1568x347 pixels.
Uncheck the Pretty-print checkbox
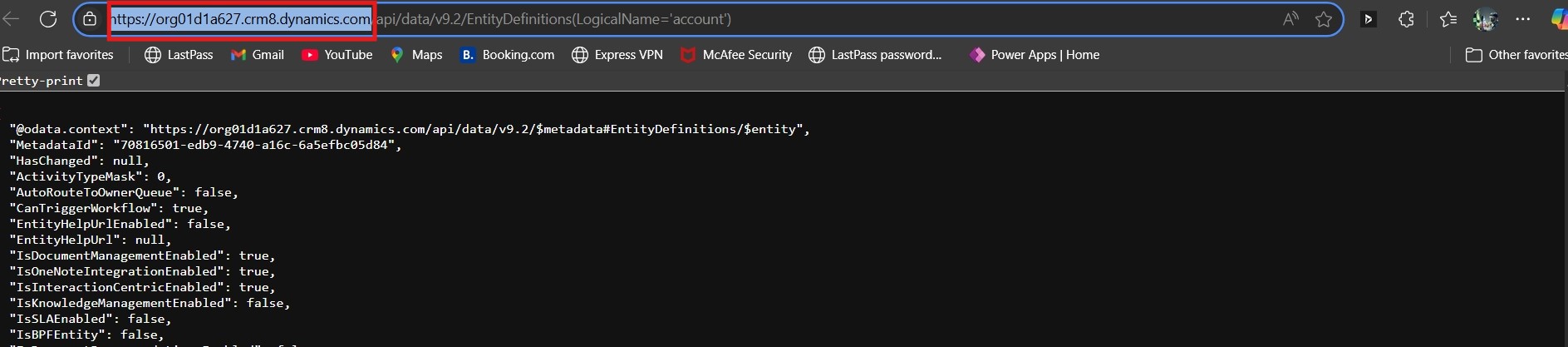(93, 81)
